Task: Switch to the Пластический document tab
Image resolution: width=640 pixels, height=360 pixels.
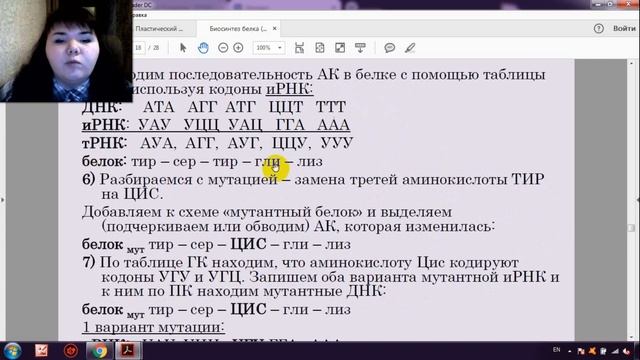Action: [x=159, y=29]
